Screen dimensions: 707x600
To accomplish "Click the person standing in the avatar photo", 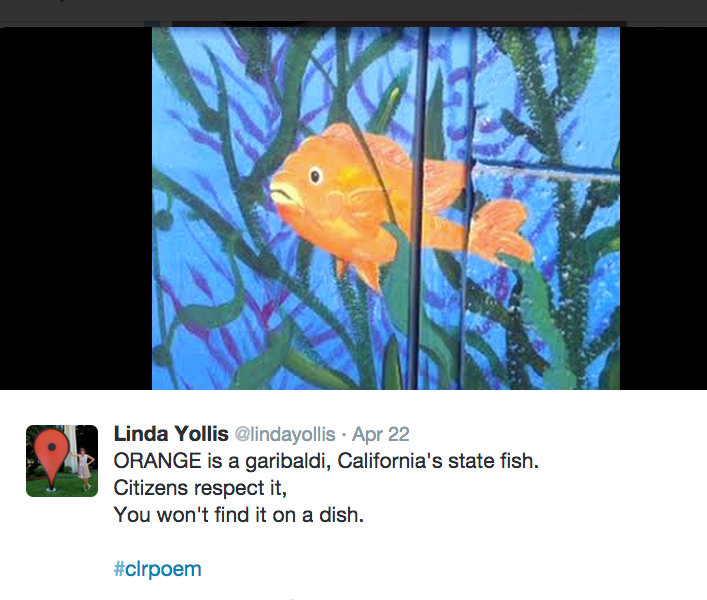I will 84,466.
